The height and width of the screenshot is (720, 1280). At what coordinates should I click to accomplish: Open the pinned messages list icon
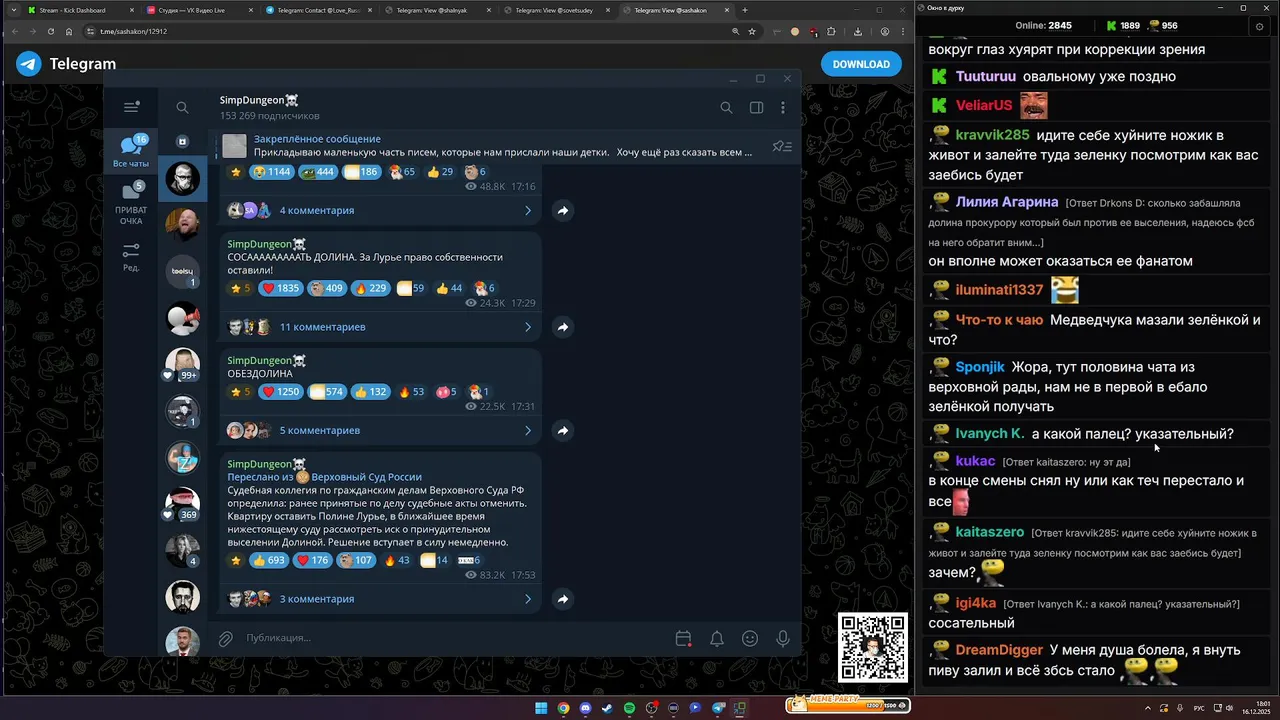(x=782, y=146)
